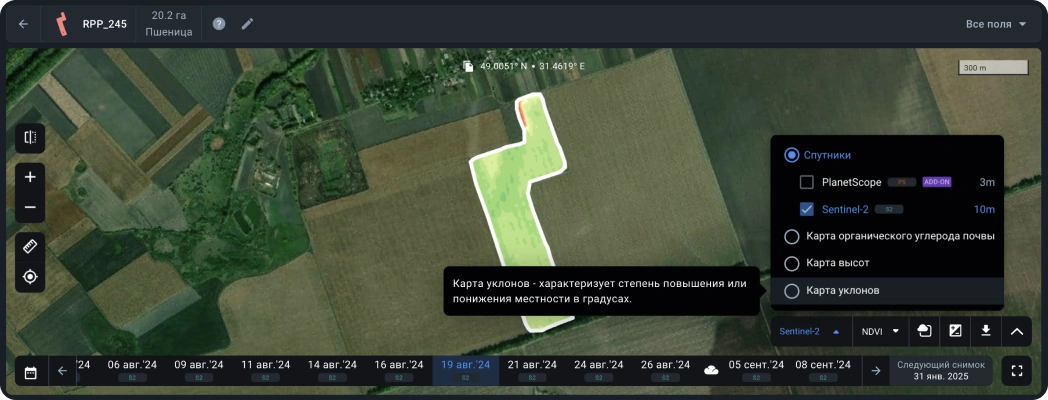This screenshot has width=1048, height=400.
Task: Select the Карта уклонов radio option
Action: pos(792,291)
